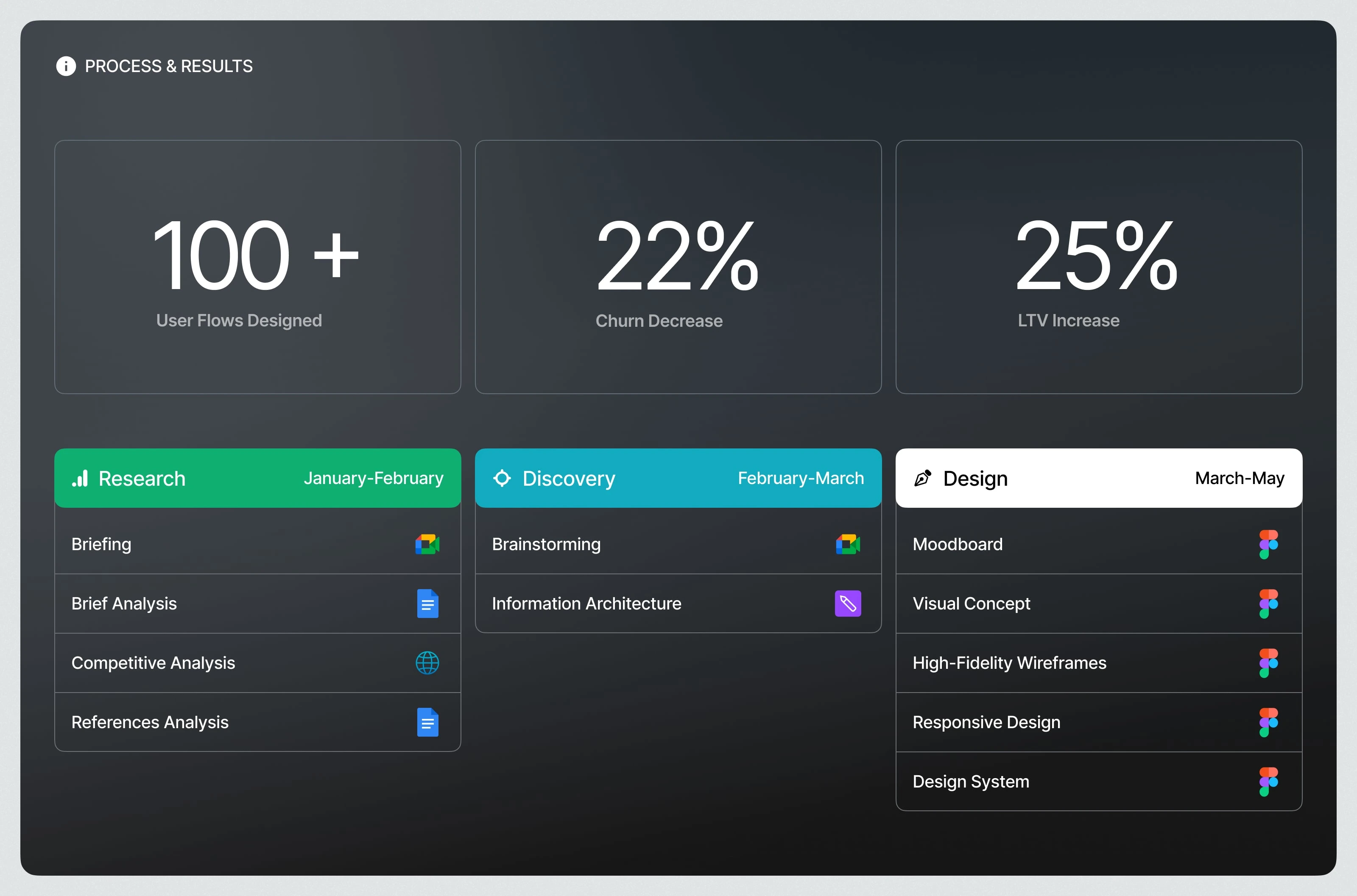Click the 100+ User Flows Designed card
Screen dimensions: 1357x896
pyautogui.click(x=257, y=267)
